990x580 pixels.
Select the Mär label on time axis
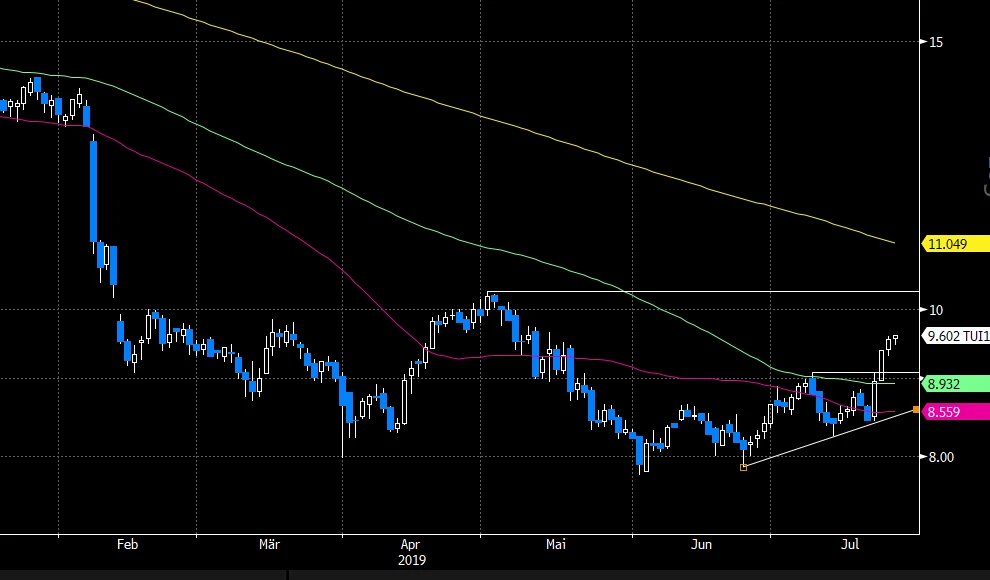click(x=269, y=545)
